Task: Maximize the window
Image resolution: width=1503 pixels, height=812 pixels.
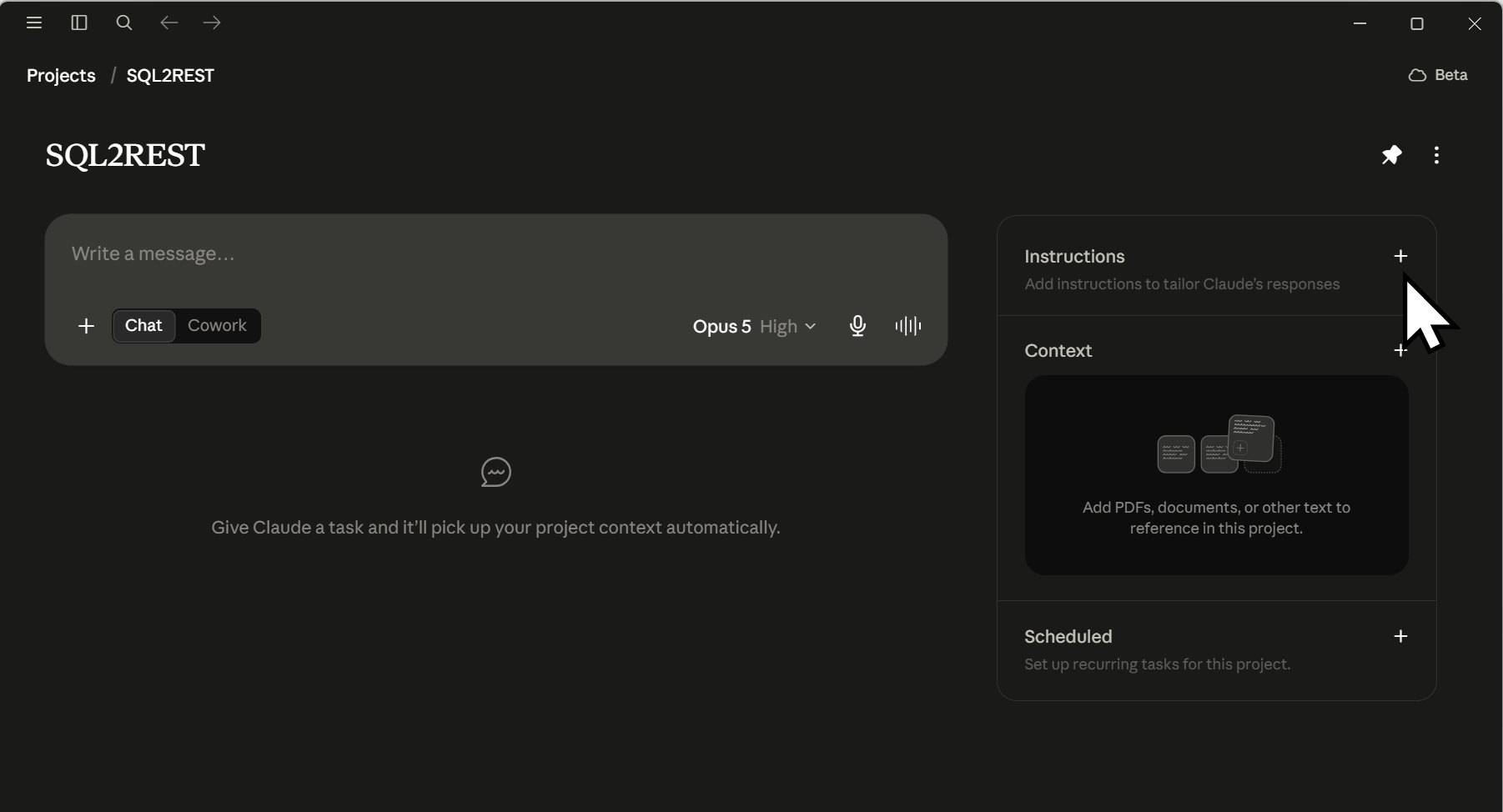Action: pyautogui.click(x=1416, y=24)
